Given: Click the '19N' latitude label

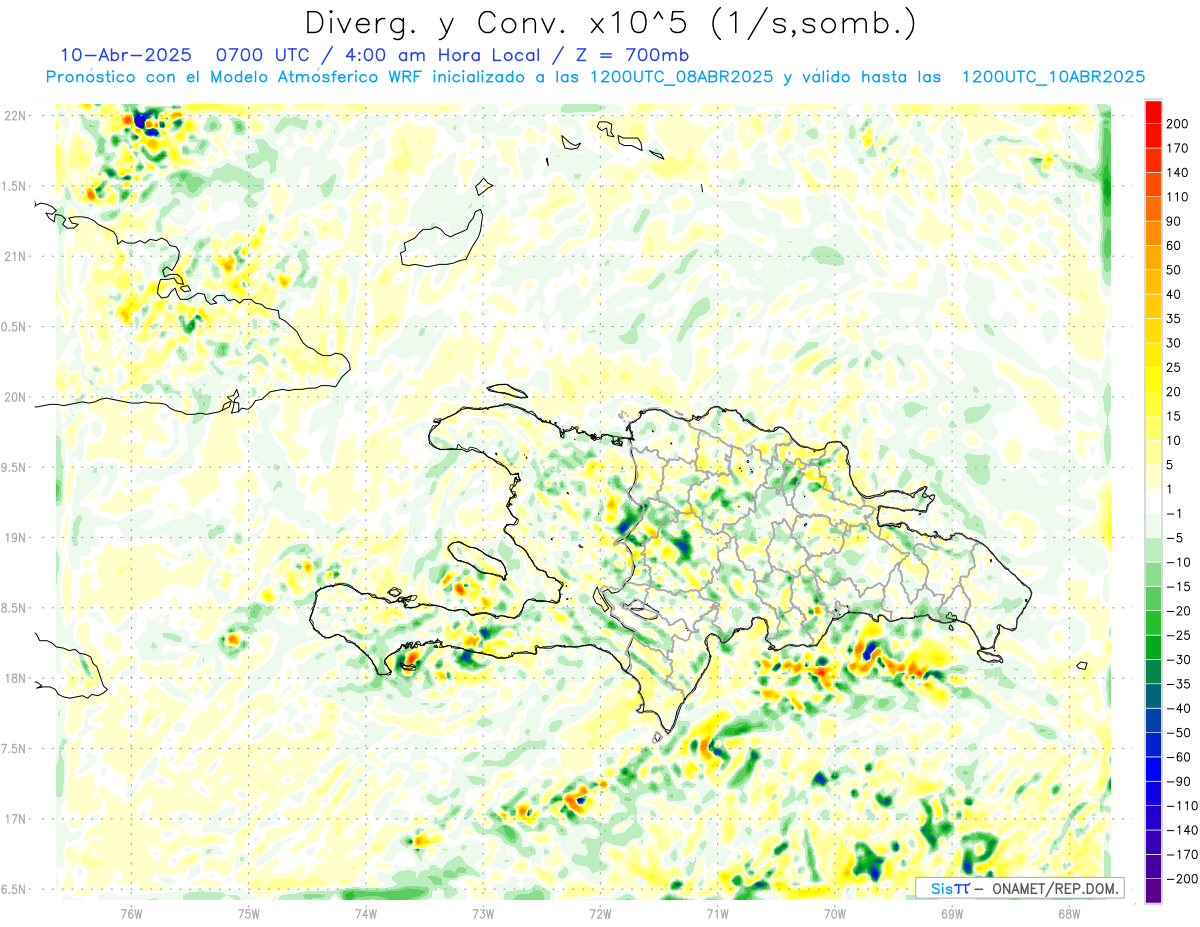Looking at the screenshot, I should [14, 538].
